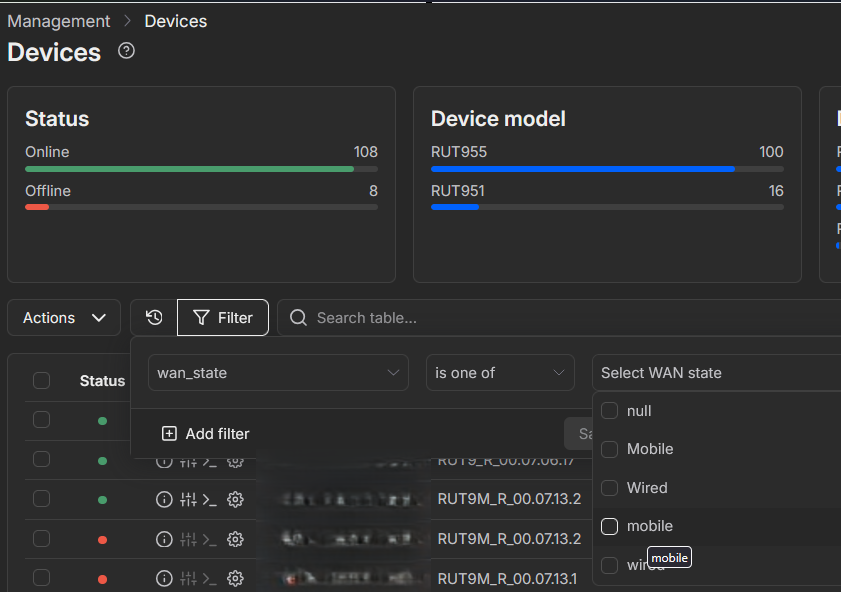Click the Online status progress bar
Screen dimensions: 841x592
[201, 169]
